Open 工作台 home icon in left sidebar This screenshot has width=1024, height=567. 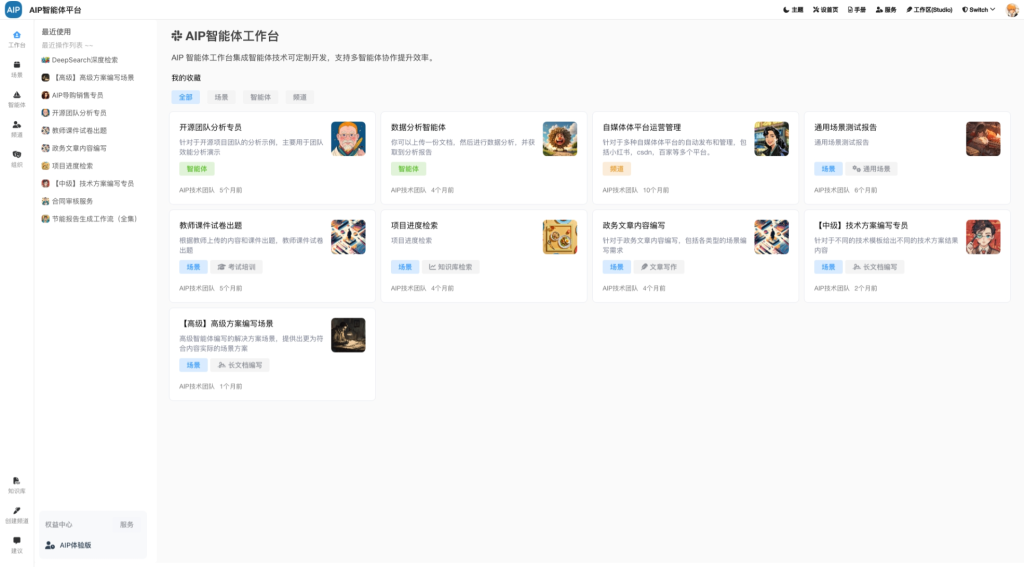[x=16, y=35]
